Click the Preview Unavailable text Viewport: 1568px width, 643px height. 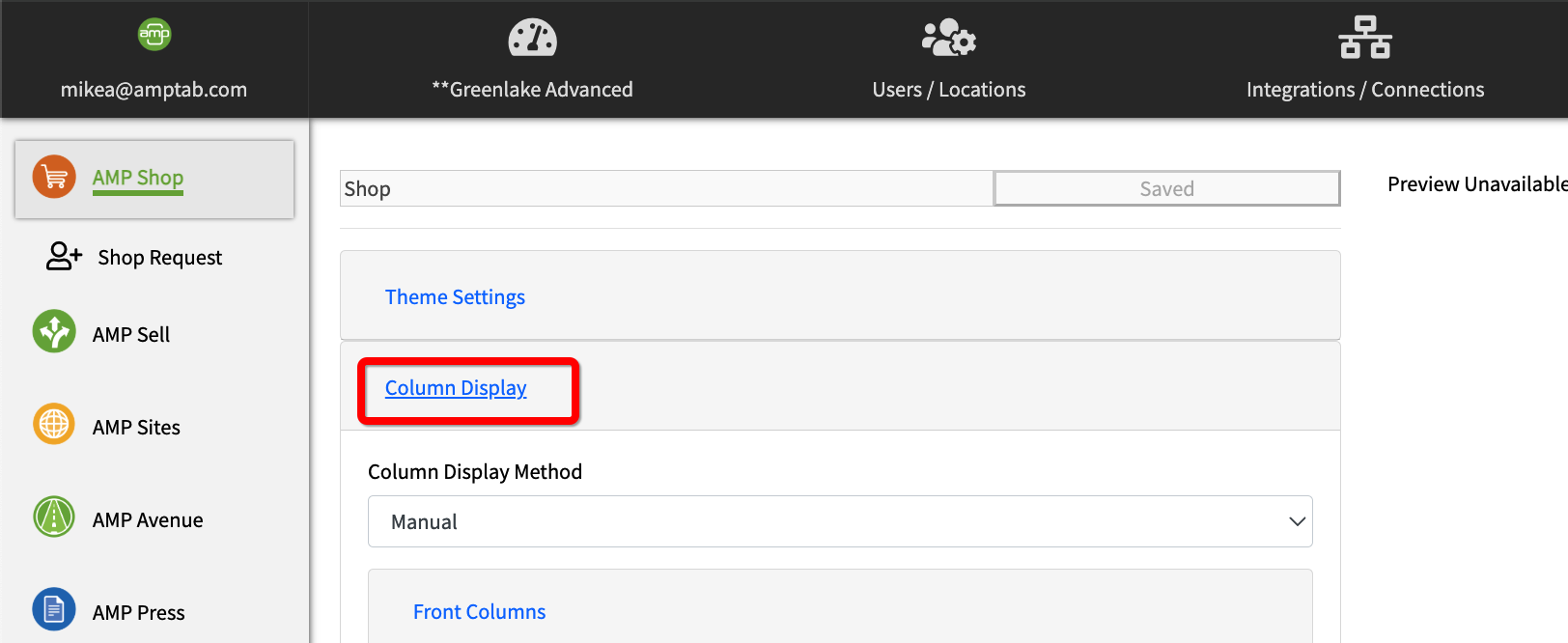[x=1477, y=184]
